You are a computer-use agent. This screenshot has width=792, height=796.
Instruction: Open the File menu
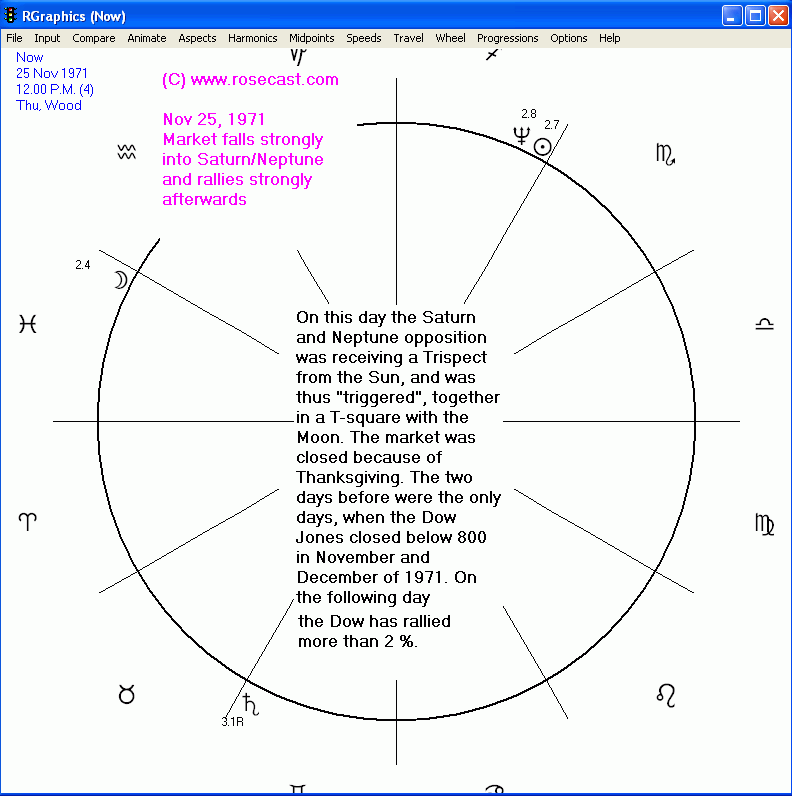tap(14, 38)
